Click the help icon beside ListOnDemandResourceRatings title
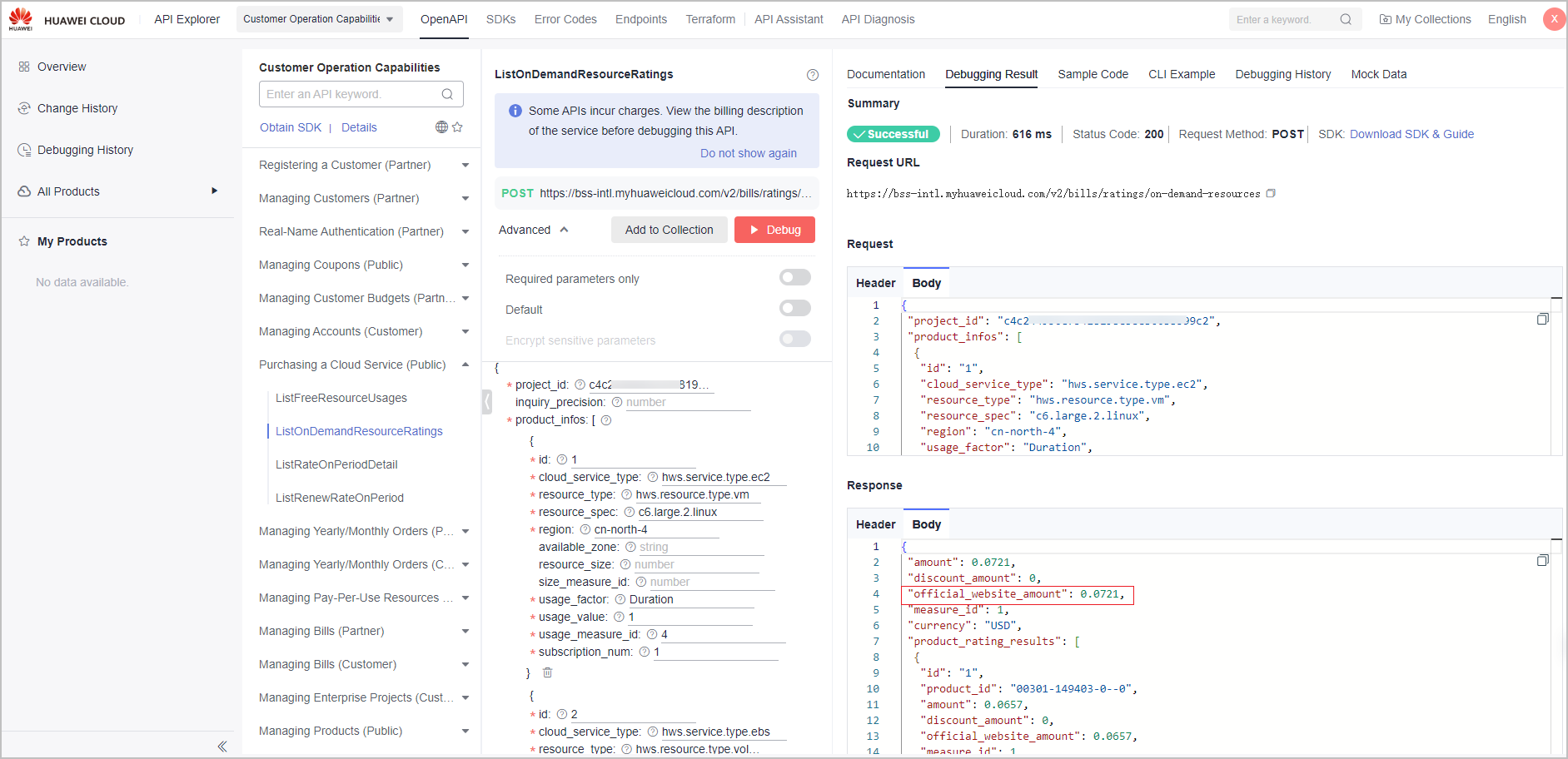Viewport: 1568px width, 759px height. pyautogui.click(x=813, y=75)
